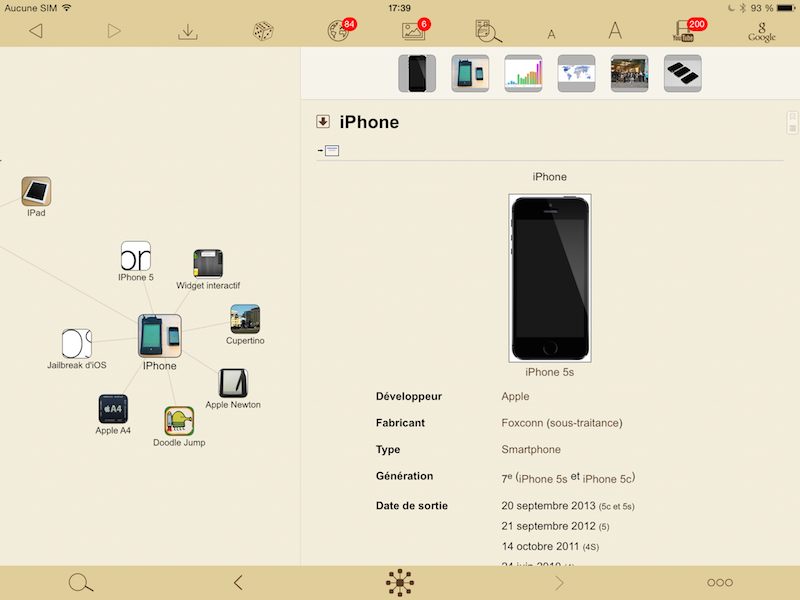
Task: Open the Jailbreak d'iOS node
Action: [77, 343]
